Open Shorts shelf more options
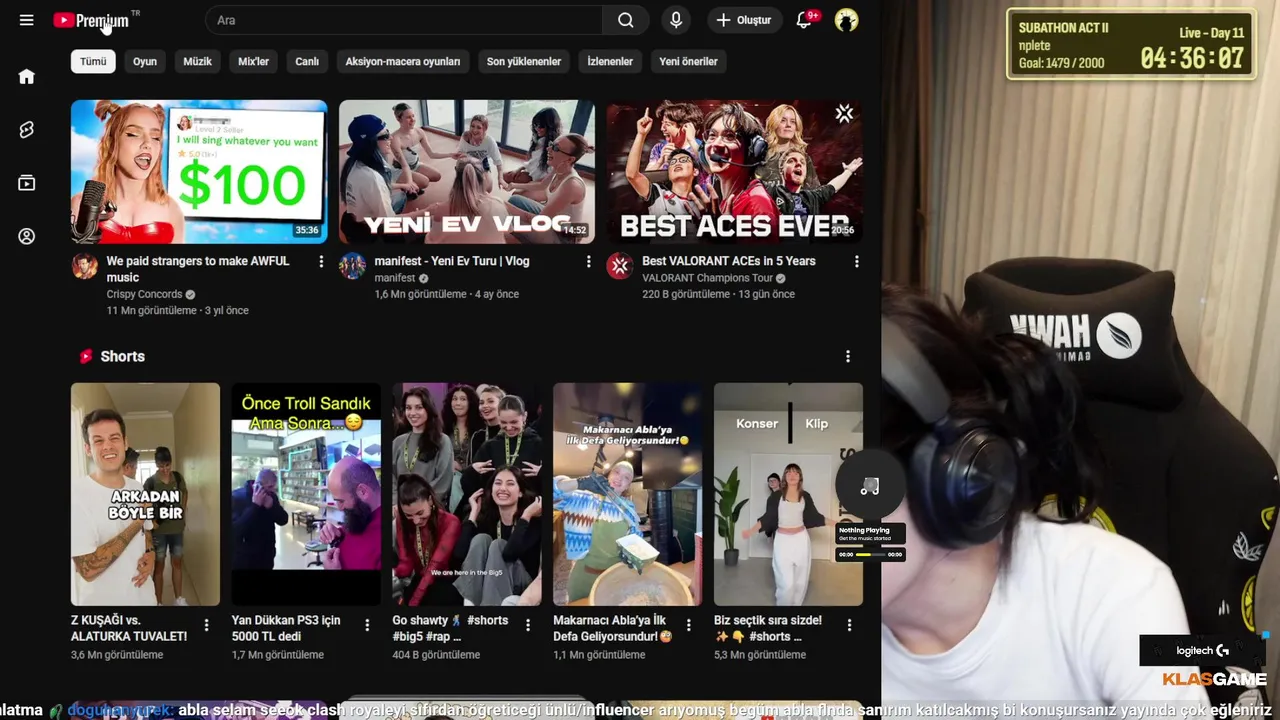 click(x=848, y=357)
